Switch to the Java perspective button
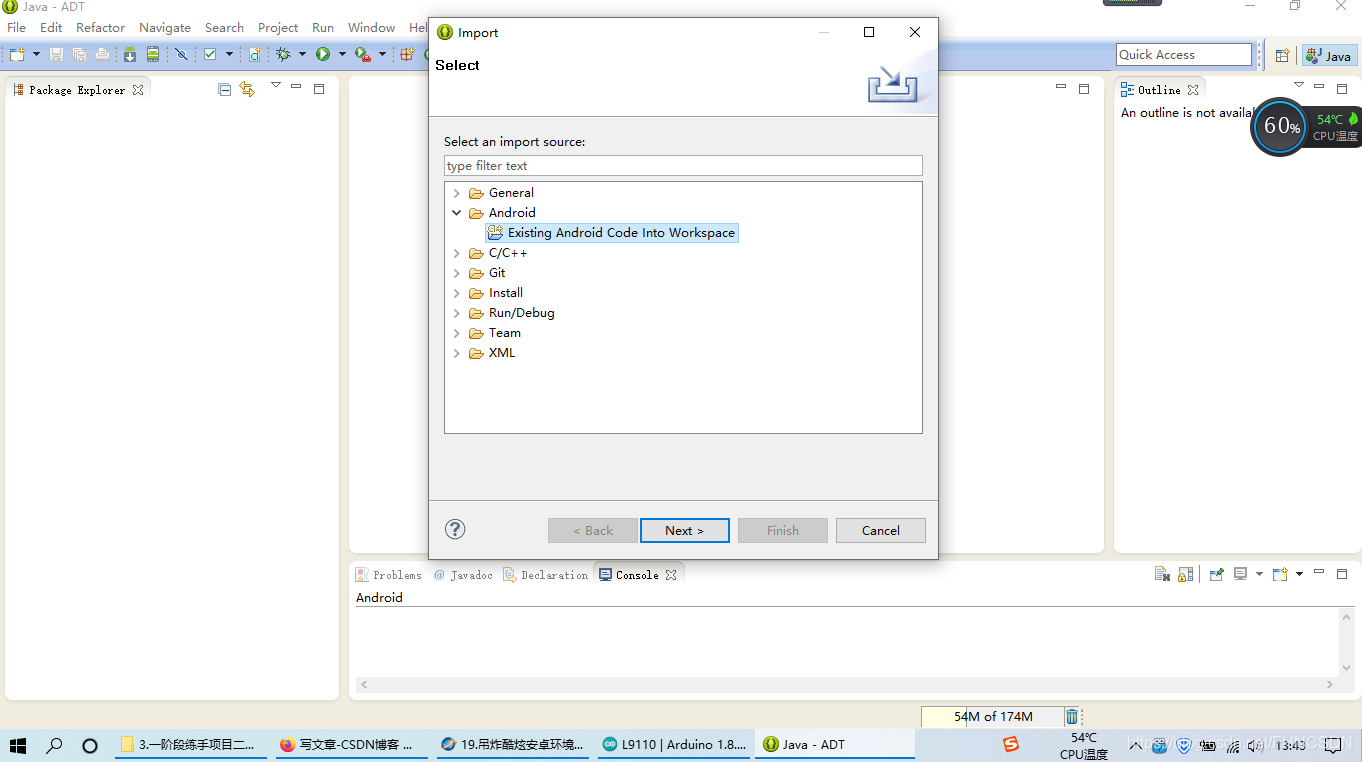Viewport: 1362px width, 762px height. (1329, 56)
